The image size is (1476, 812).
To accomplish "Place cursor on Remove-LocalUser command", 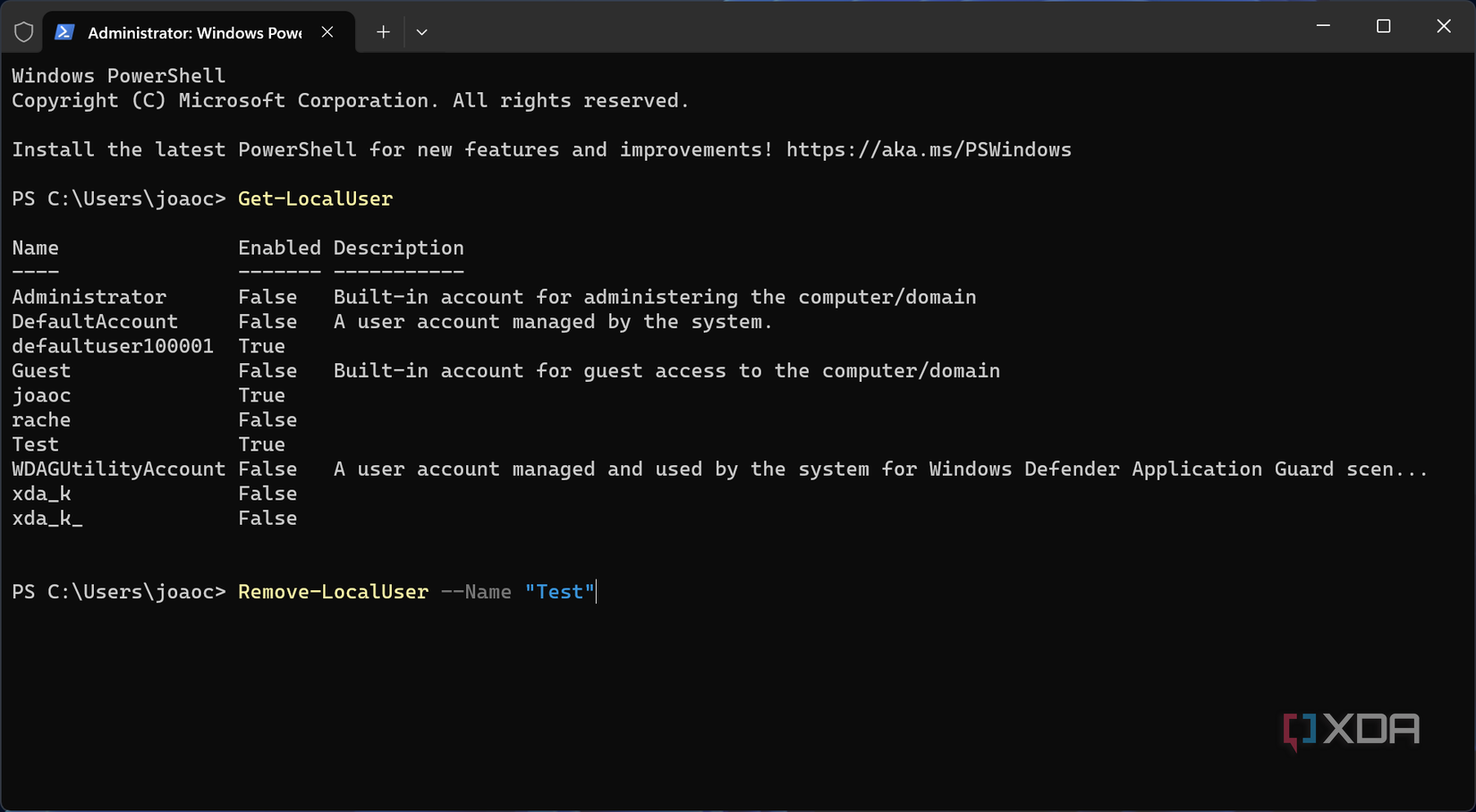I will point(333,592).
